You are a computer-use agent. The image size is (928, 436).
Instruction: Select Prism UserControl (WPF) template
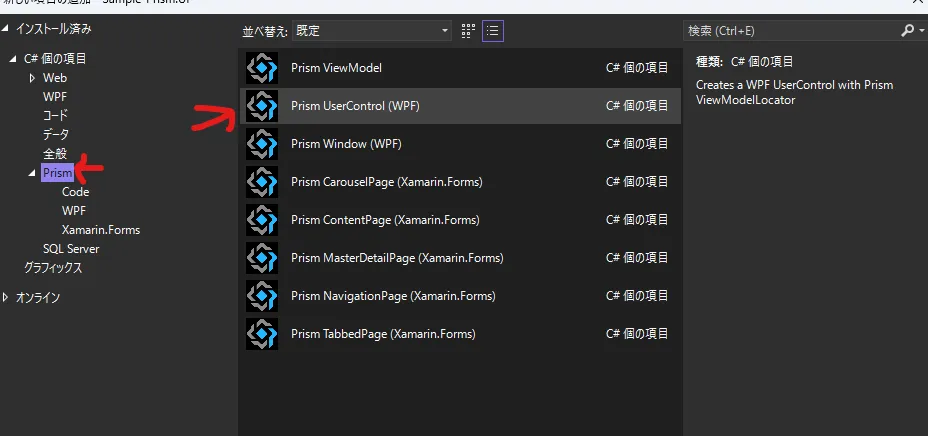[459, 106]
